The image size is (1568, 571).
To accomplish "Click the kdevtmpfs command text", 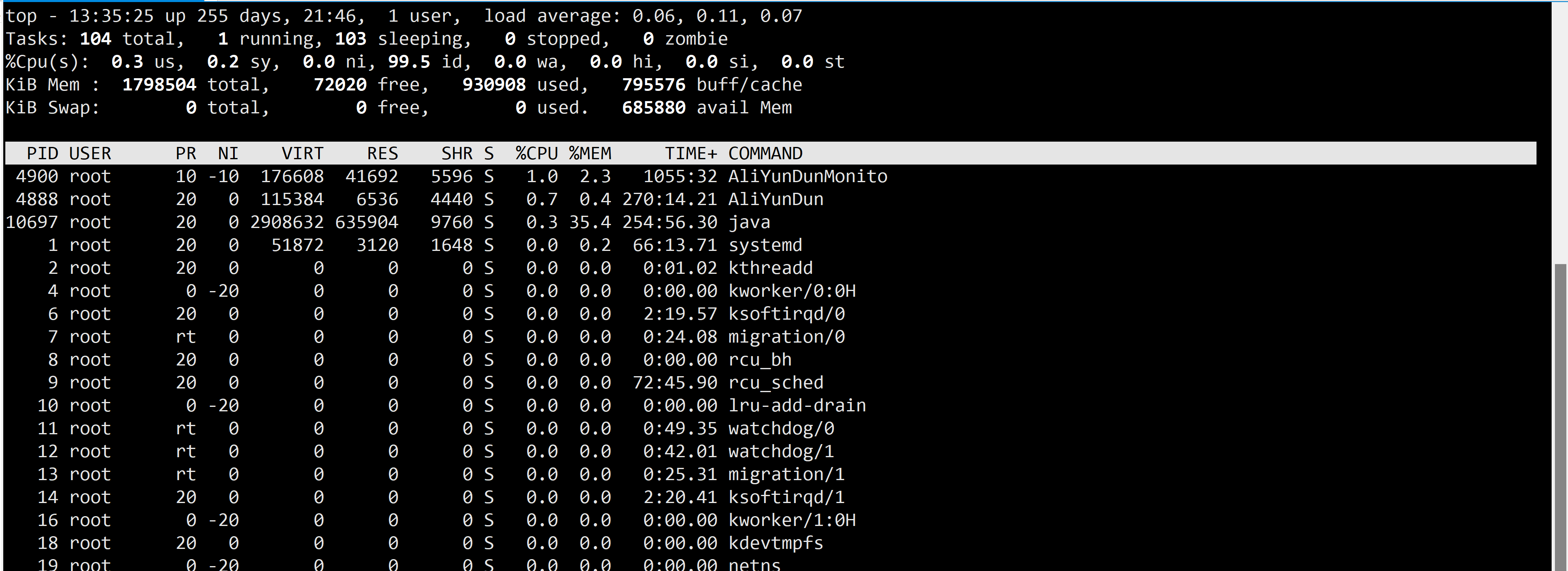I will [775, 543].
